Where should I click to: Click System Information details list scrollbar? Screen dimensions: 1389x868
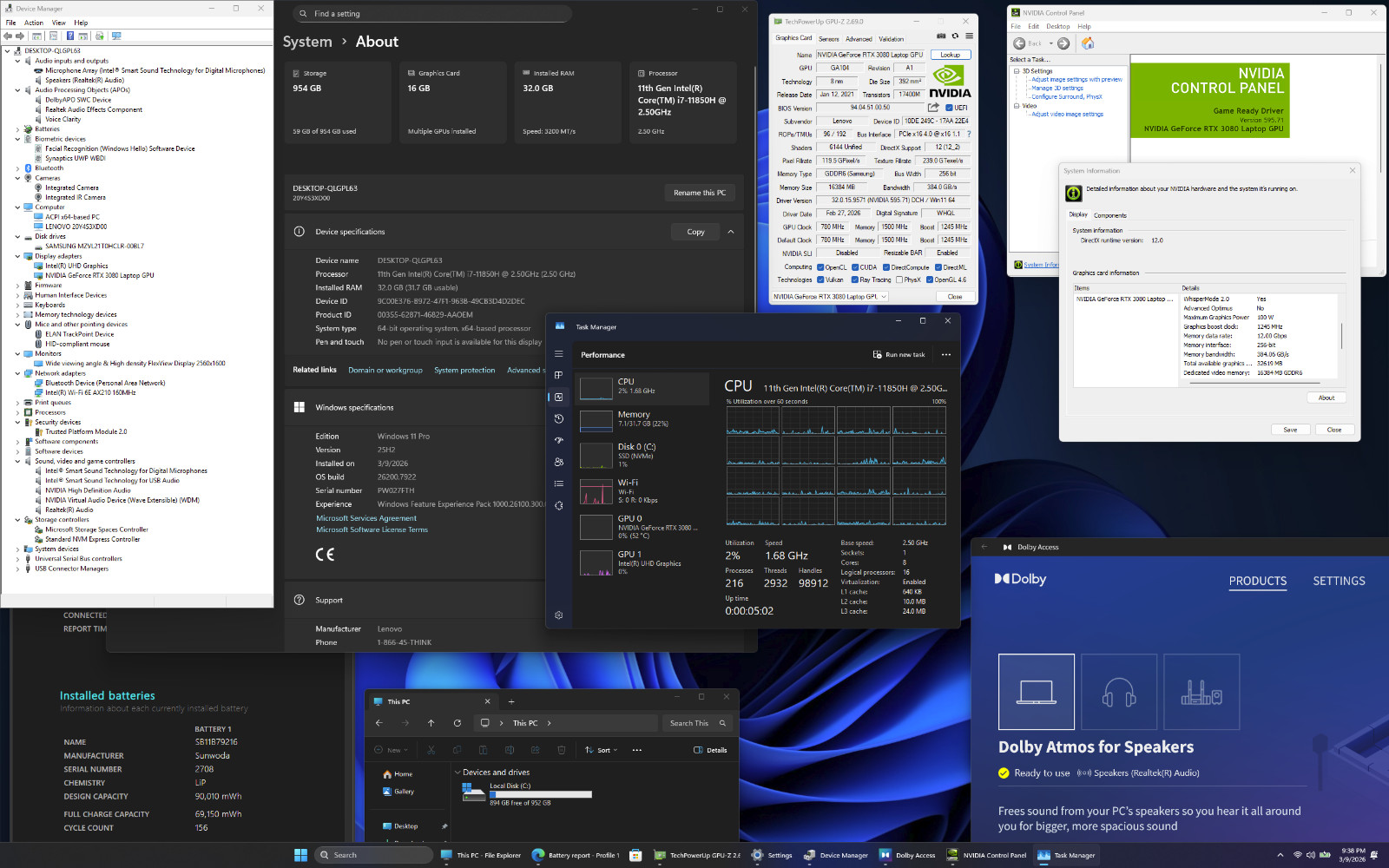(1342, 335)
